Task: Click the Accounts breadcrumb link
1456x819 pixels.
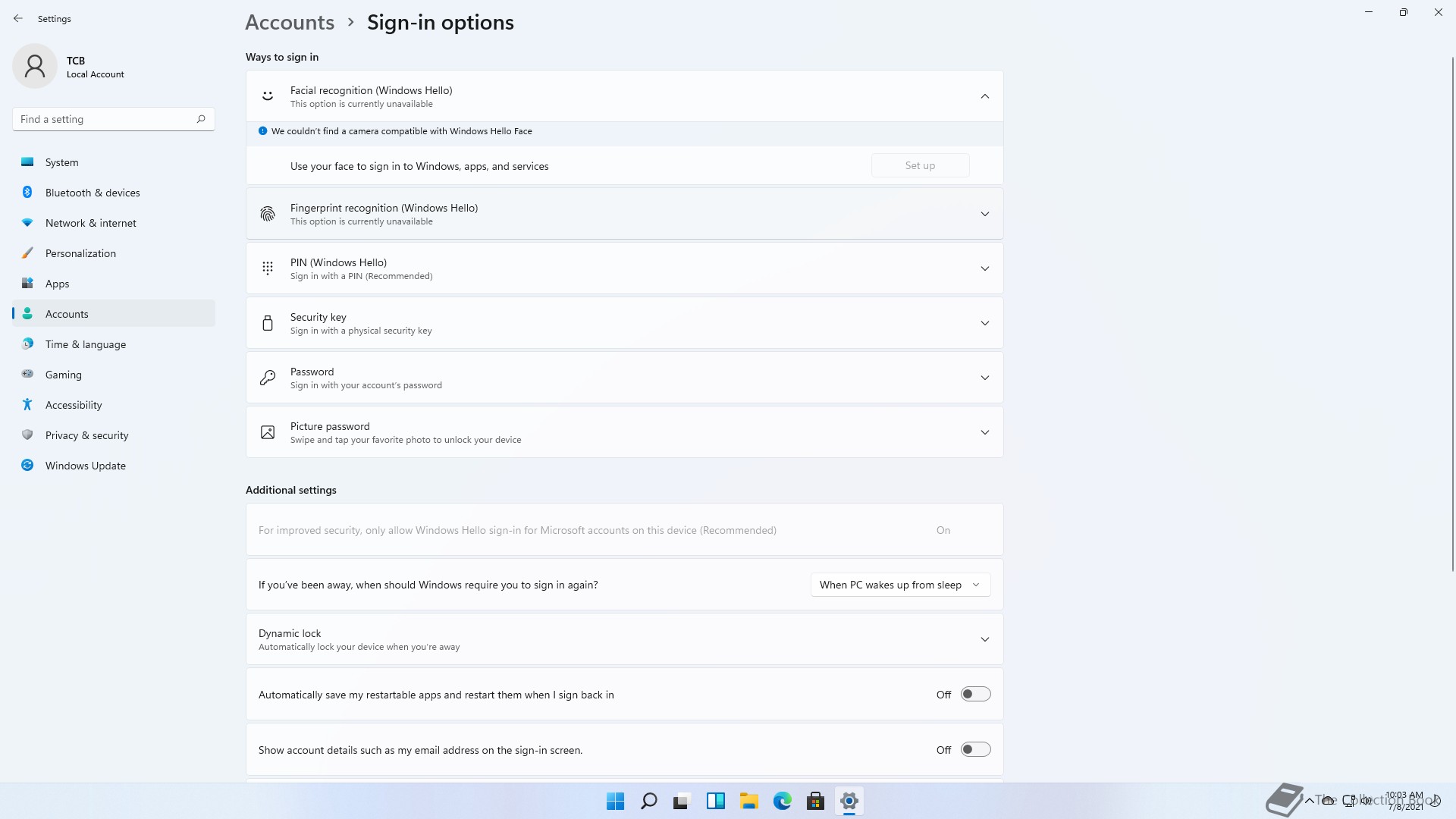Action: coord(290,23)
